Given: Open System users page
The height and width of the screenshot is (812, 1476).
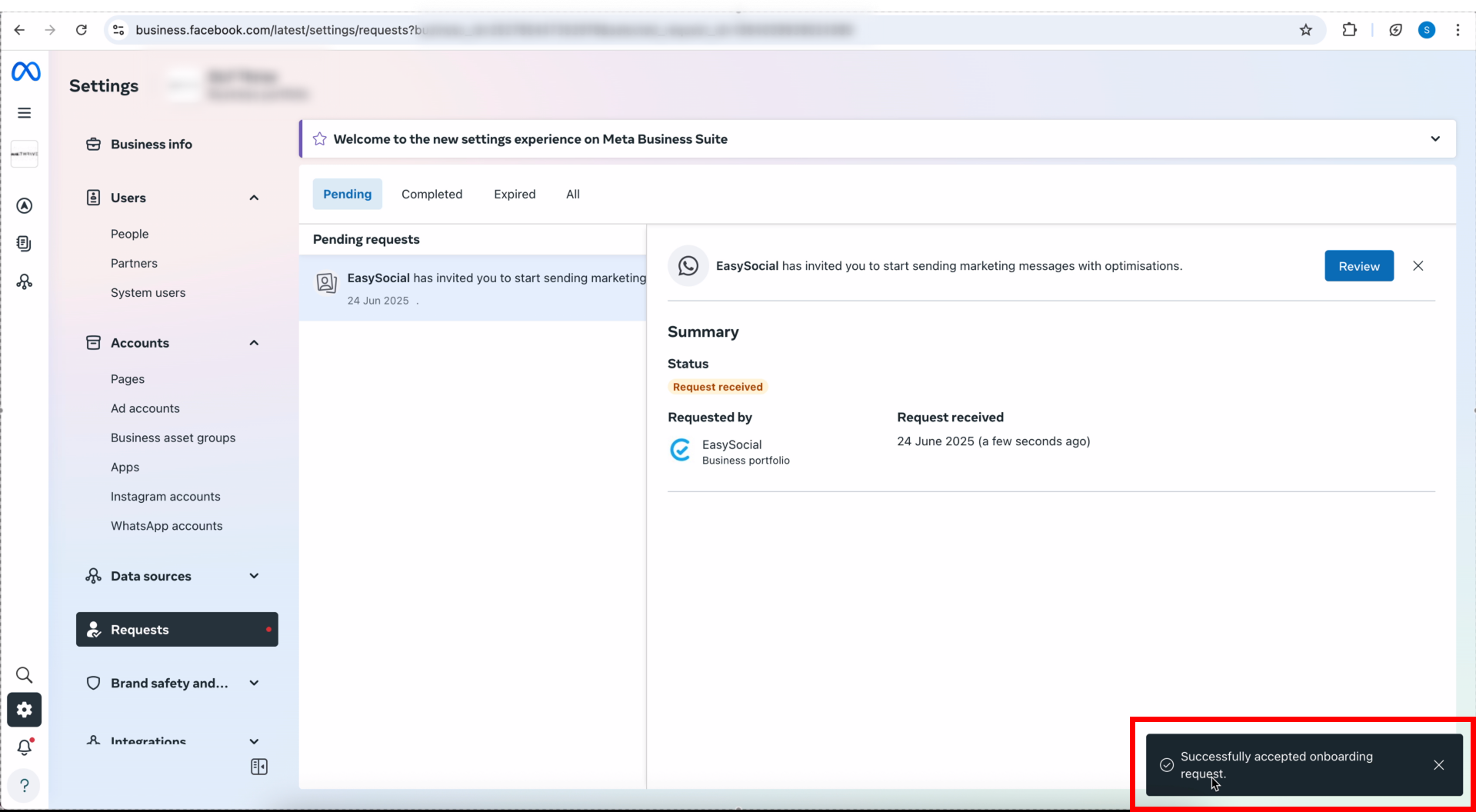Looking at the screenshot, I should pos(148,293).
